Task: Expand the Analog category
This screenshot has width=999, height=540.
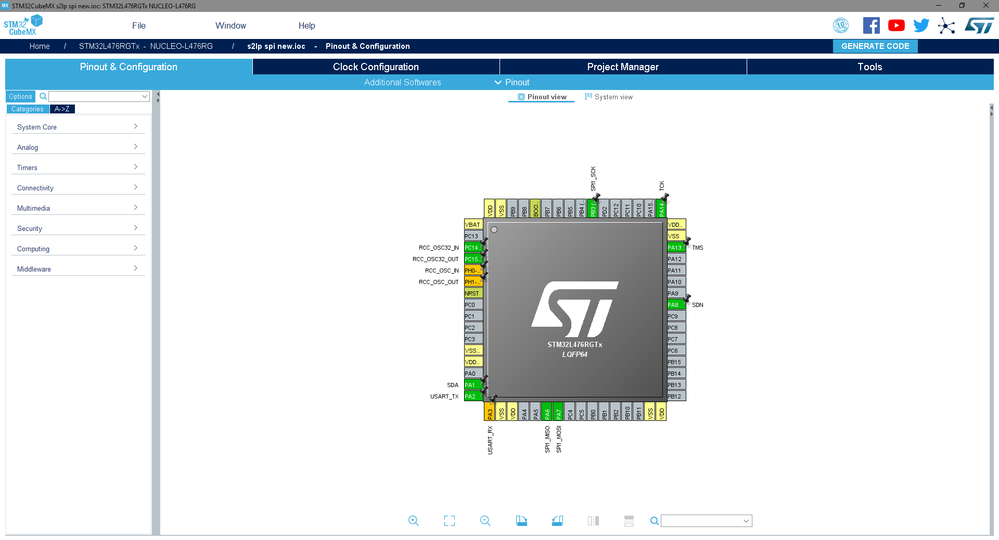Action: point(78,147)
